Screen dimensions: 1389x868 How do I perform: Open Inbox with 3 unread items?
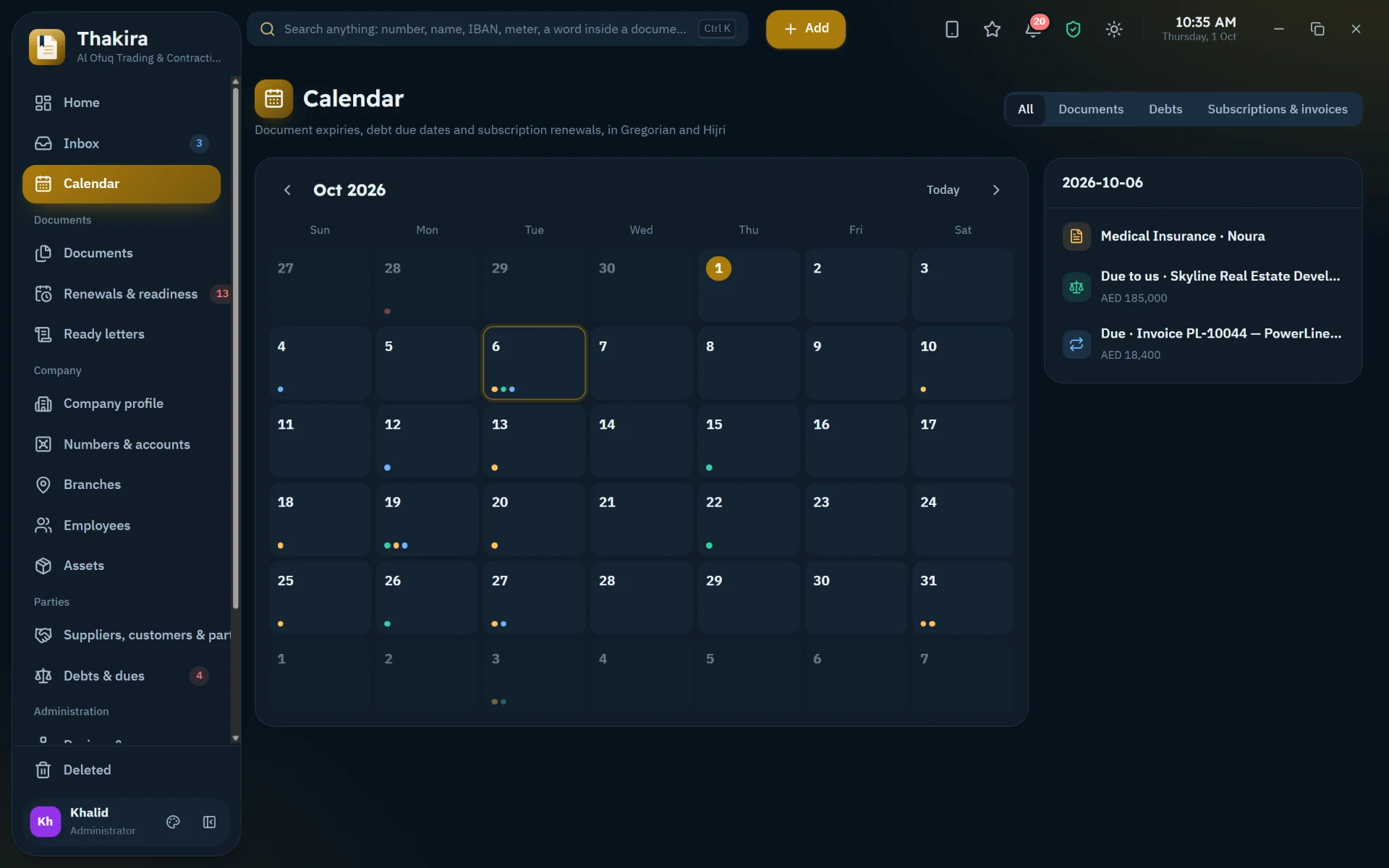[122, 143]
